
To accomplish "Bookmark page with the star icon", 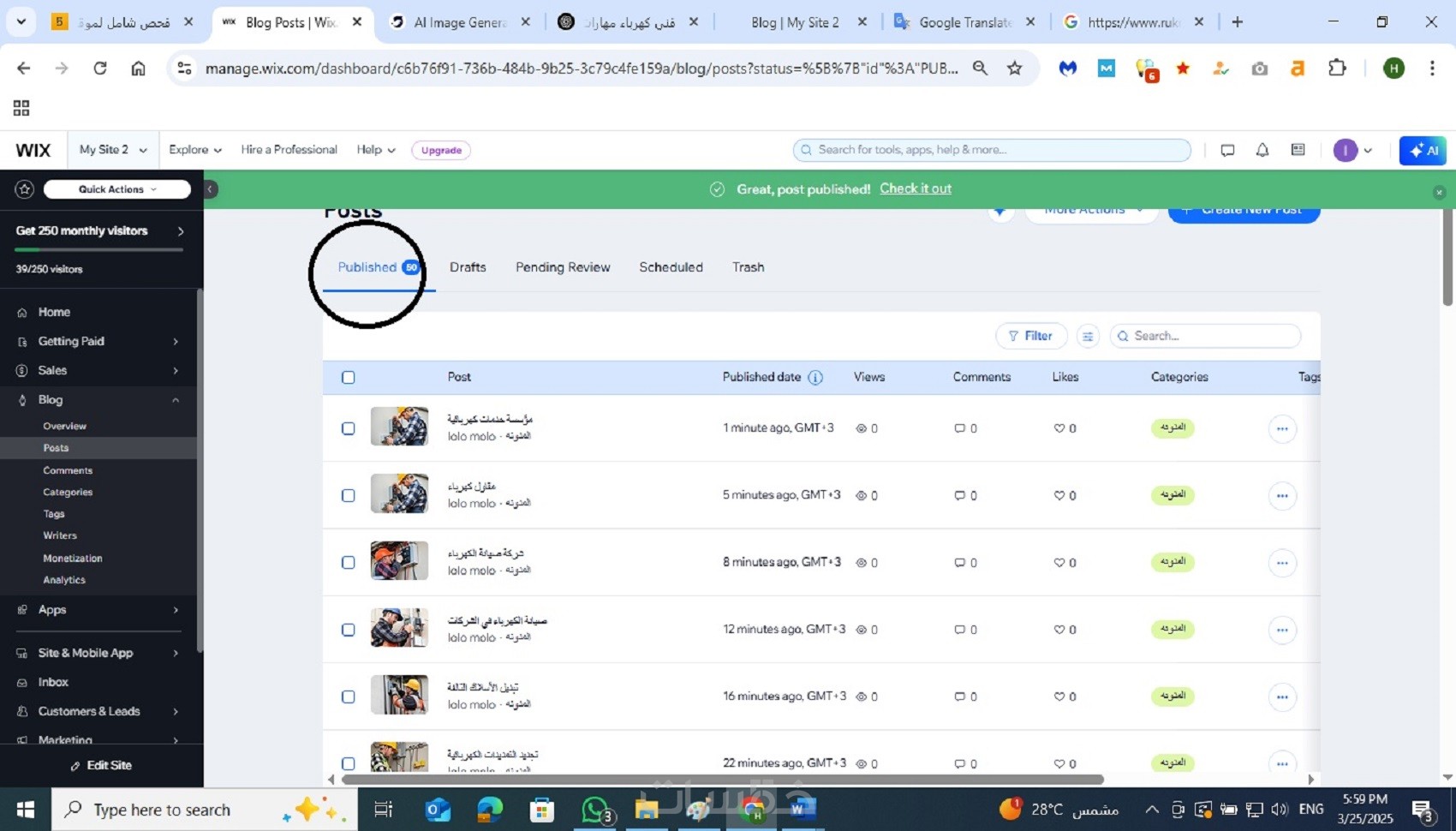I will [x=1015, y=69].
